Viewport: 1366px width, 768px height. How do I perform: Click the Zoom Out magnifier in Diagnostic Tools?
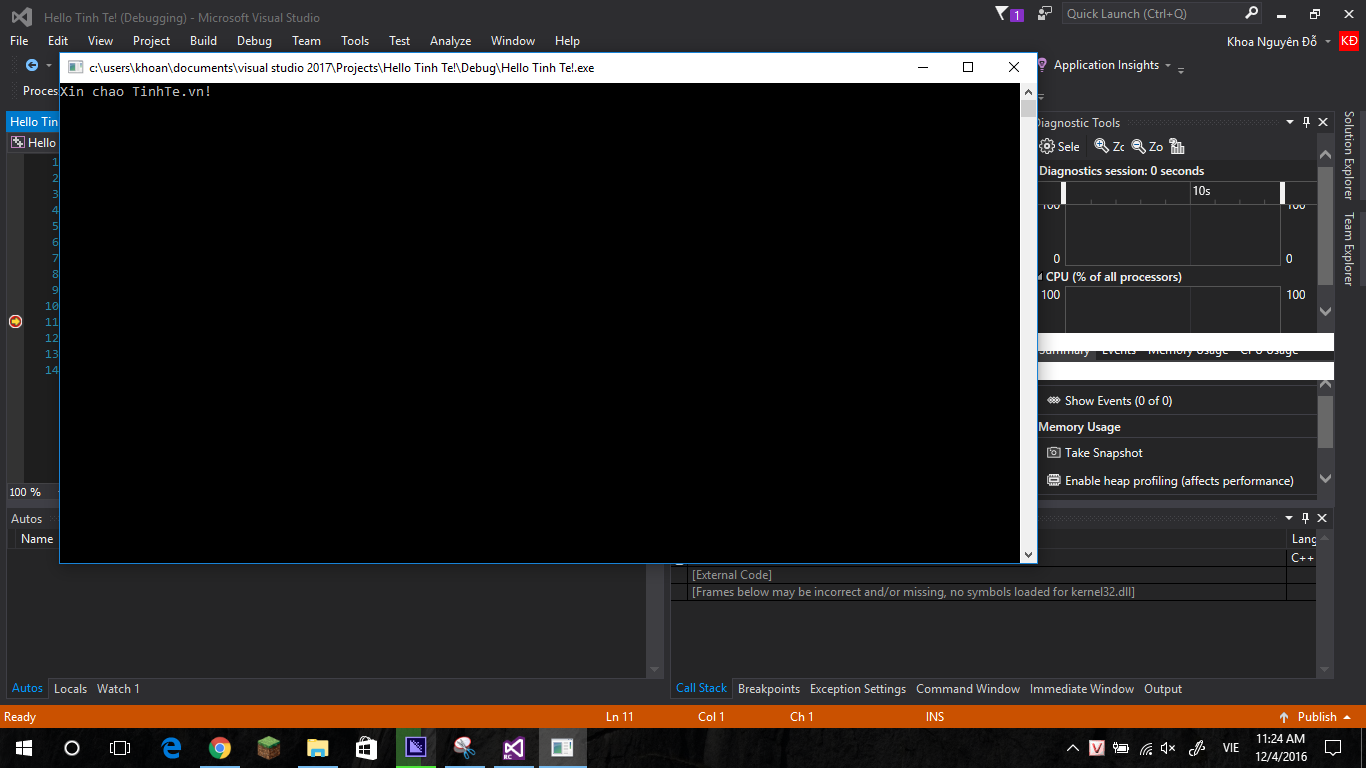point(1138,146)
